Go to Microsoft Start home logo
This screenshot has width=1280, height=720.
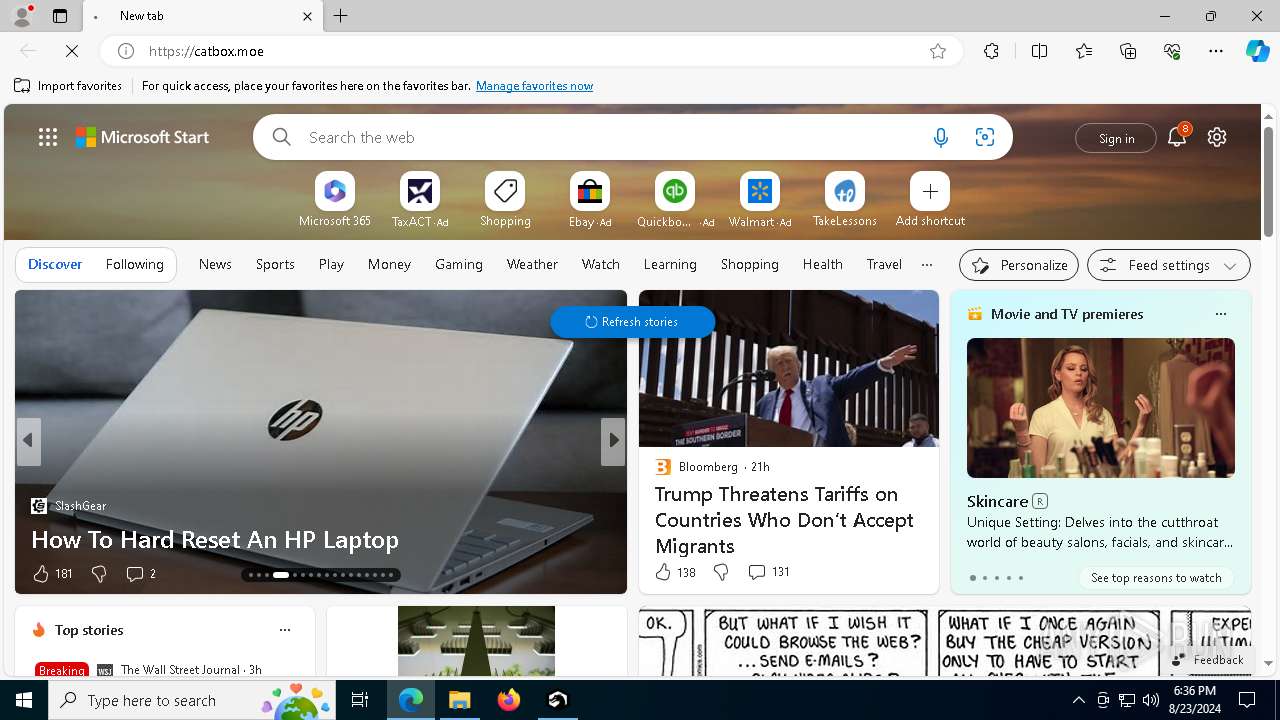[143, 137]
